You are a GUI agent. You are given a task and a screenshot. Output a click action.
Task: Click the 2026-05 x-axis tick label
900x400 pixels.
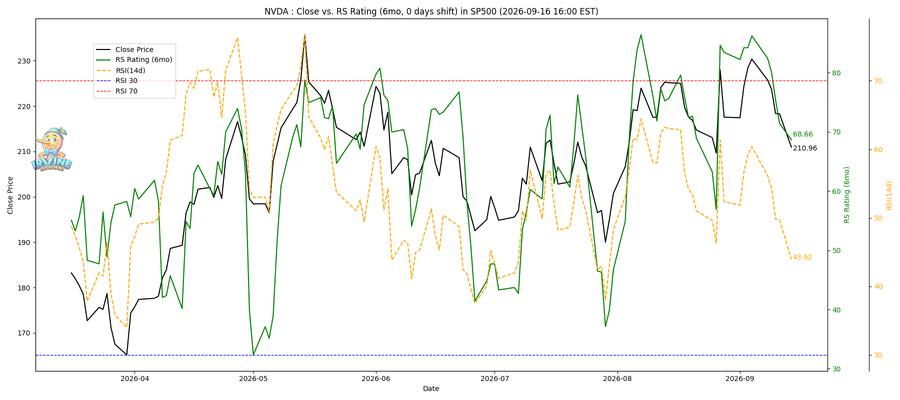point(253,378)
